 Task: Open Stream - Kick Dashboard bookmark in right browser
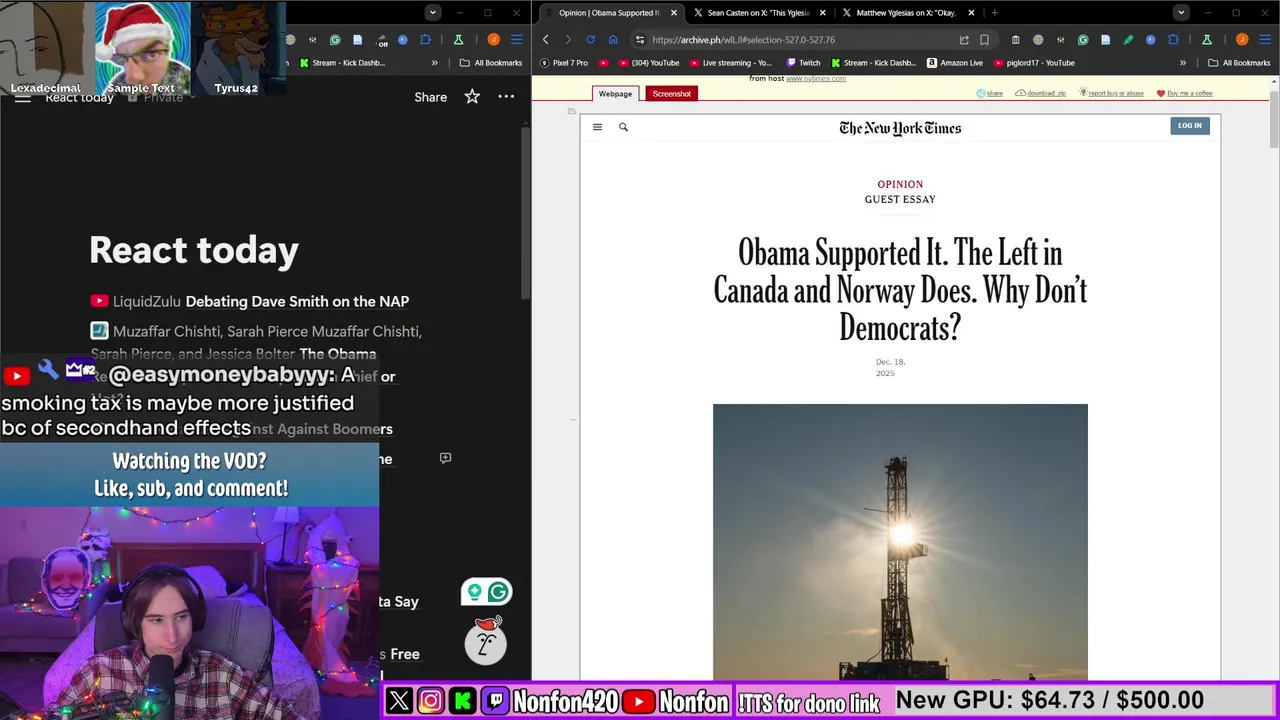coord(873,63)
